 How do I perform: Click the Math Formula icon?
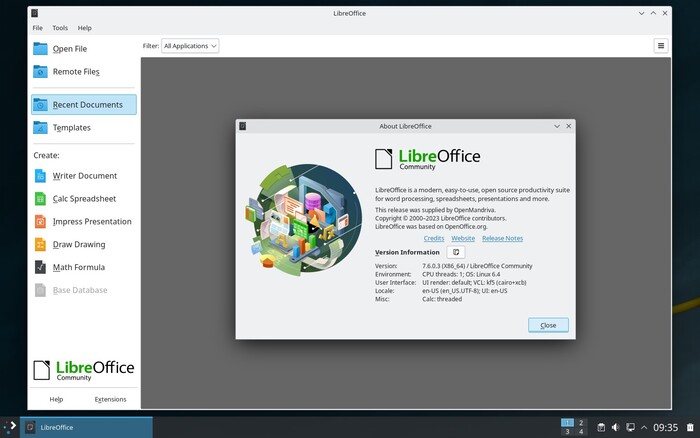pos(40,267)
